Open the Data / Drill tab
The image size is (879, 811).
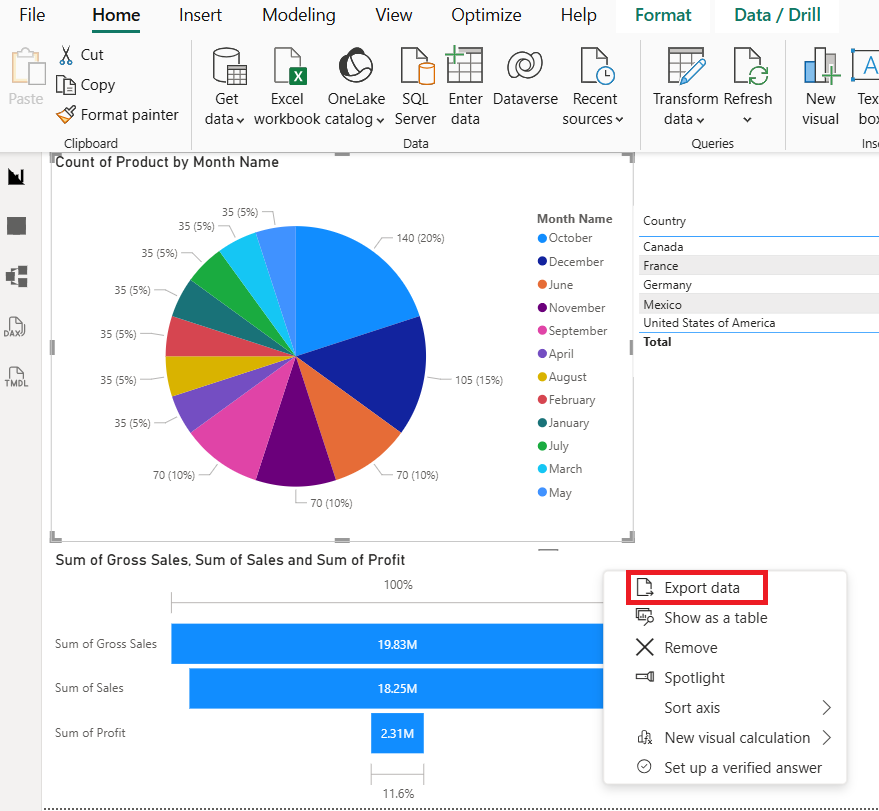(777, 15)
